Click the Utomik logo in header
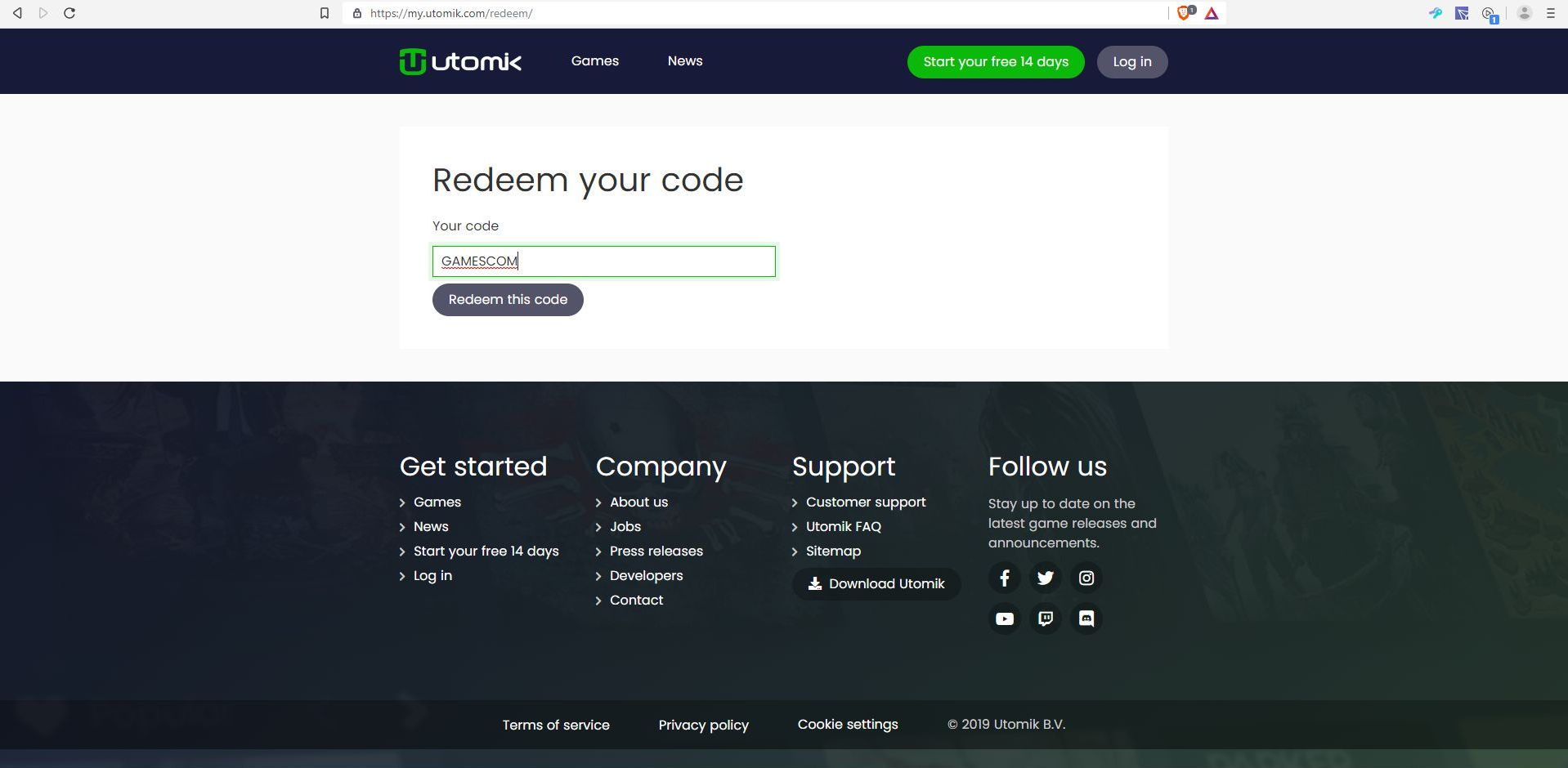Screen dimensions: 1568x768 (x=460, y=61)
